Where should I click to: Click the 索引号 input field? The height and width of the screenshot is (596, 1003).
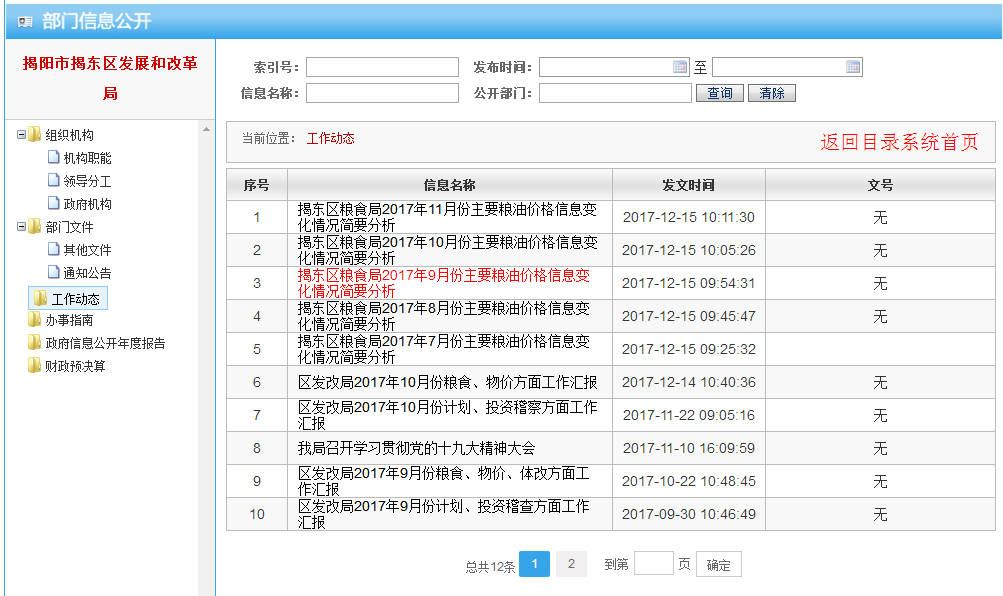383,67
